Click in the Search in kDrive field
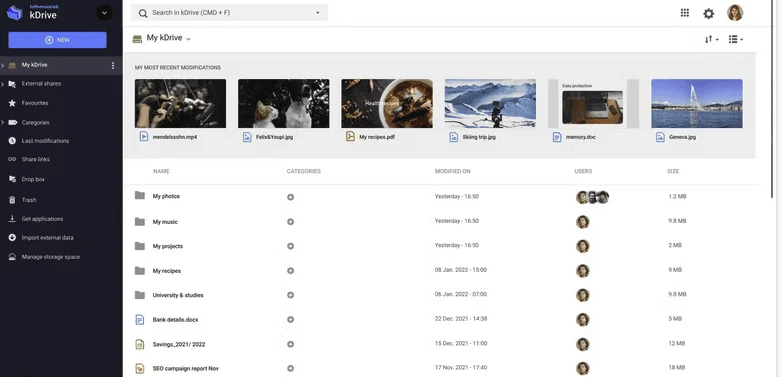Image resolution: width=783 pixels, height=377 pixels. (x=230, y=13)
